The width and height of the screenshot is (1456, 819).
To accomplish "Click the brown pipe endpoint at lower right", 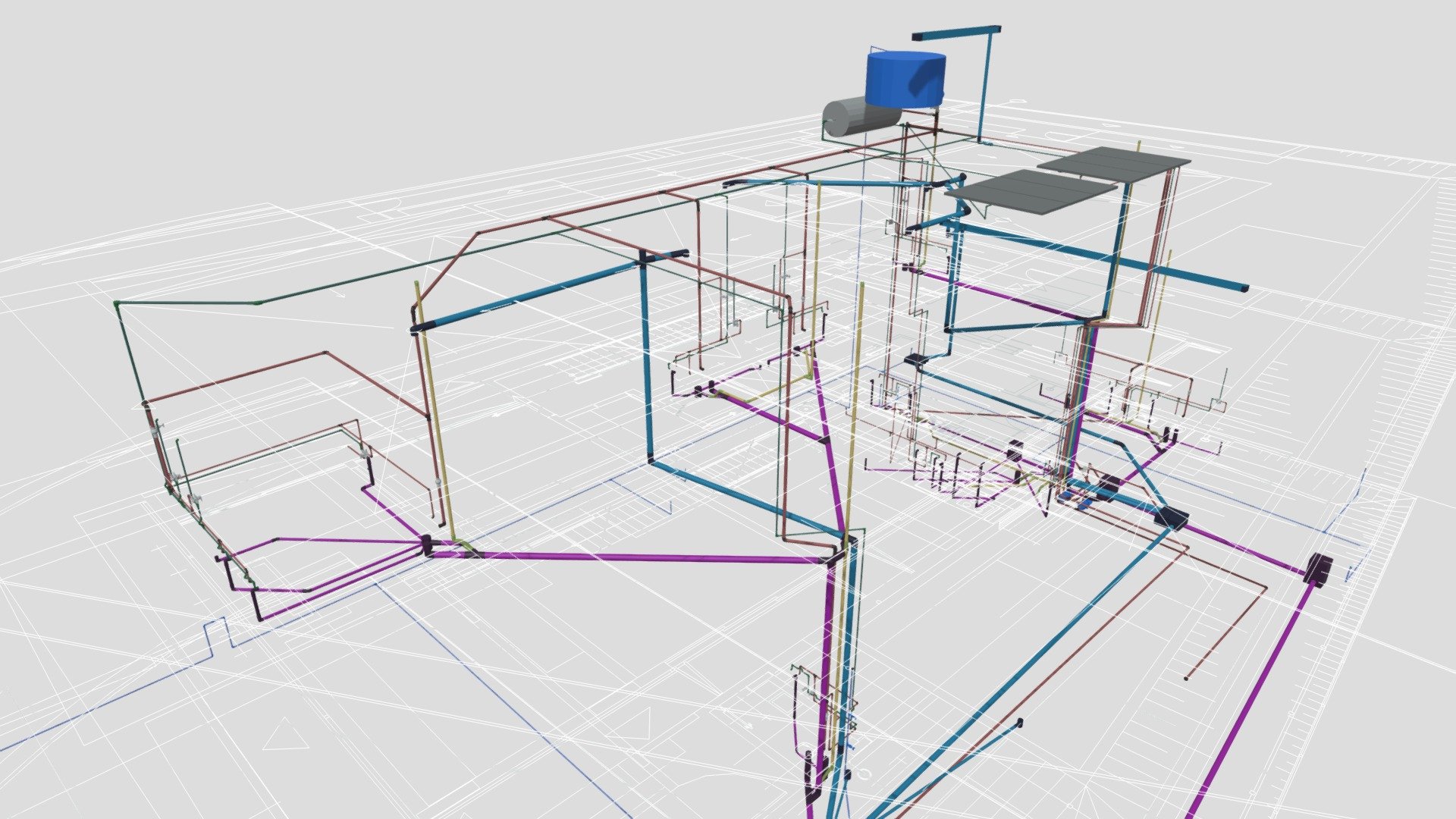I will click(x=1187, y=678).
